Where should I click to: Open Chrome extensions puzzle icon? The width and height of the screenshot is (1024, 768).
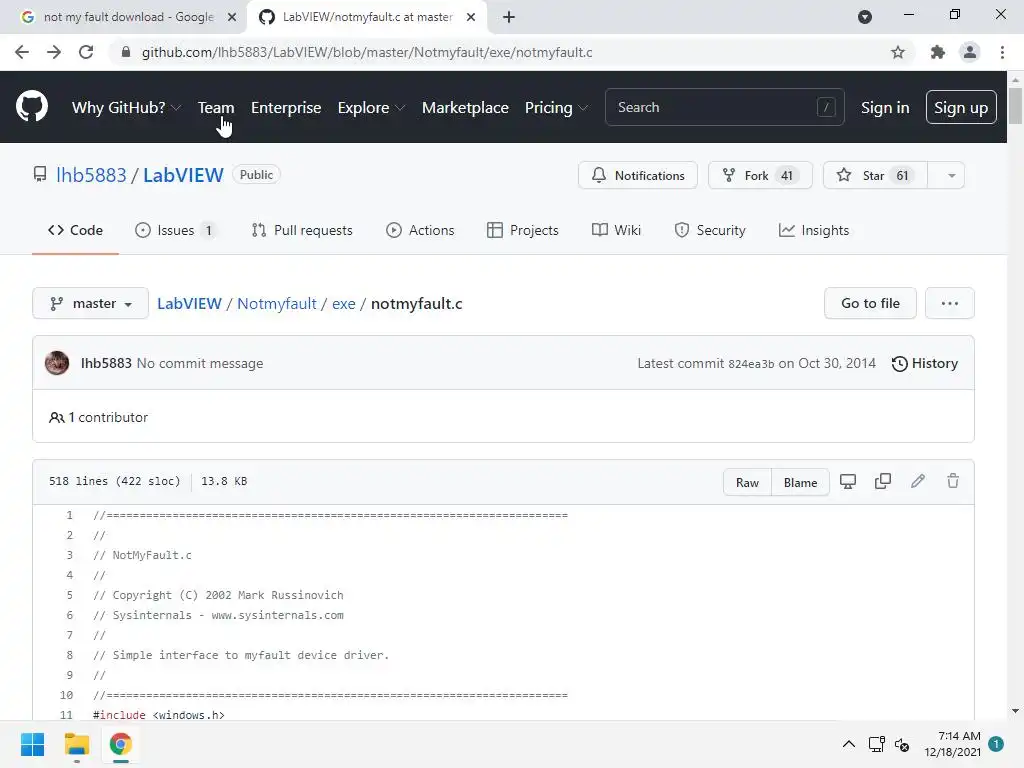pos(938,52)
